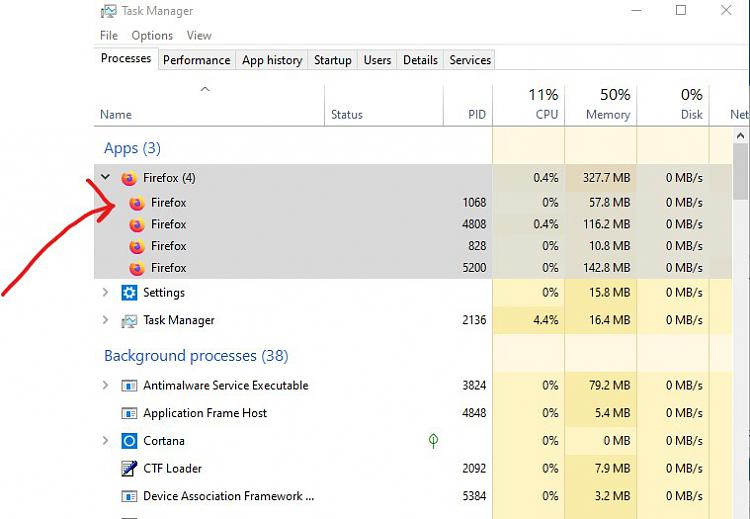Collapse the Firefox (4) process group
This screenshot has height=519, width=750.
point(105,177)
